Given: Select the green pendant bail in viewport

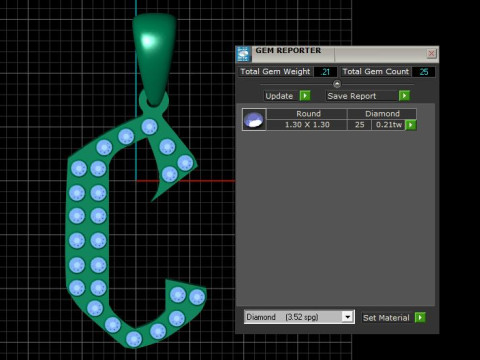Looking at the screenshot, I should coord(154,60).
